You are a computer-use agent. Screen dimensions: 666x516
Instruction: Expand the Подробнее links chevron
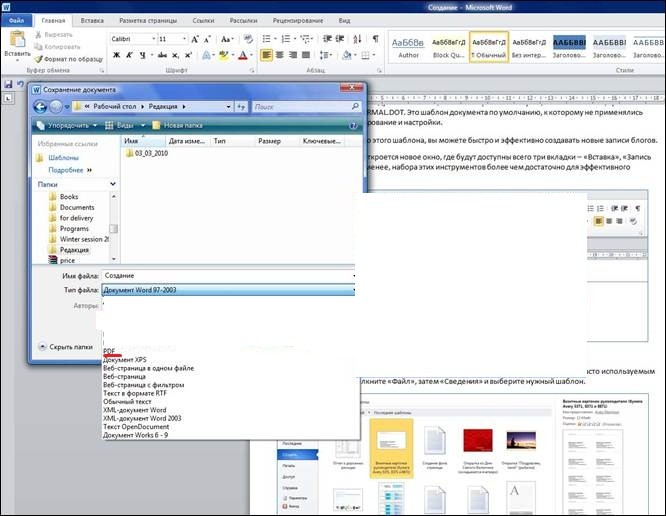[x=89, y=170]
